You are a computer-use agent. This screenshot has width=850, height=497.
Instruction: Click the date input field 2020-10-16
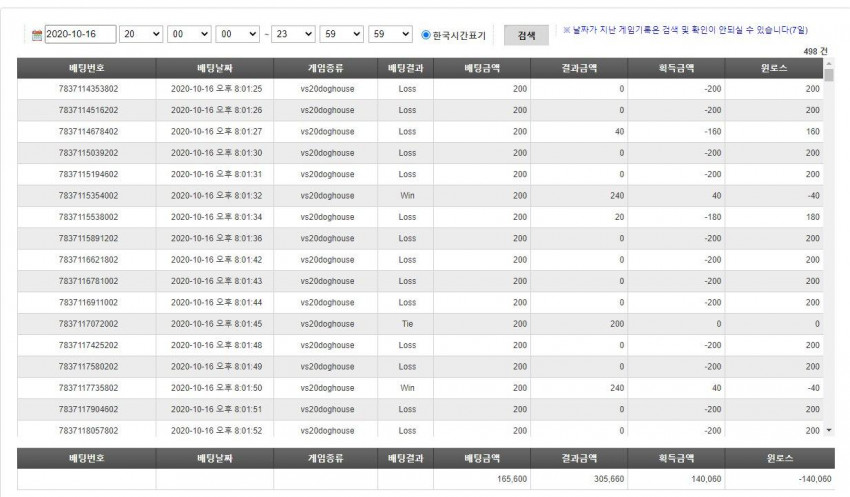(80, 34)
